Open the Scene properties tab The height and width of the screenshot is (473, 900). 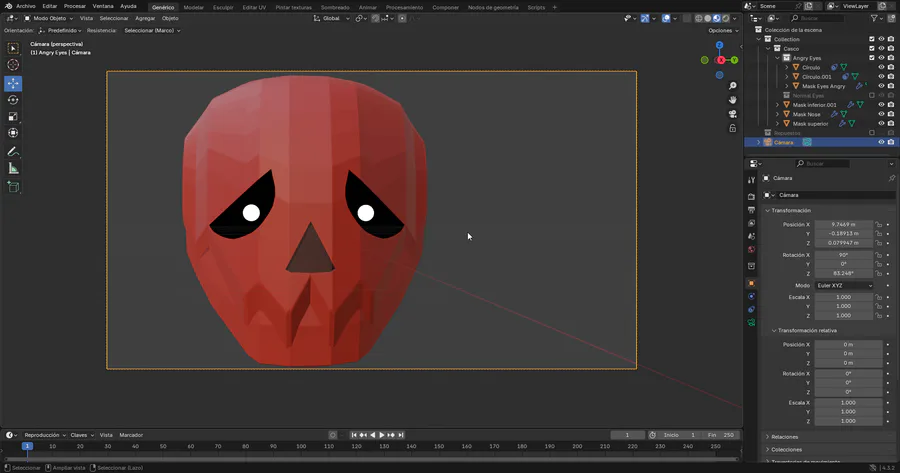(x=751, y=236)
